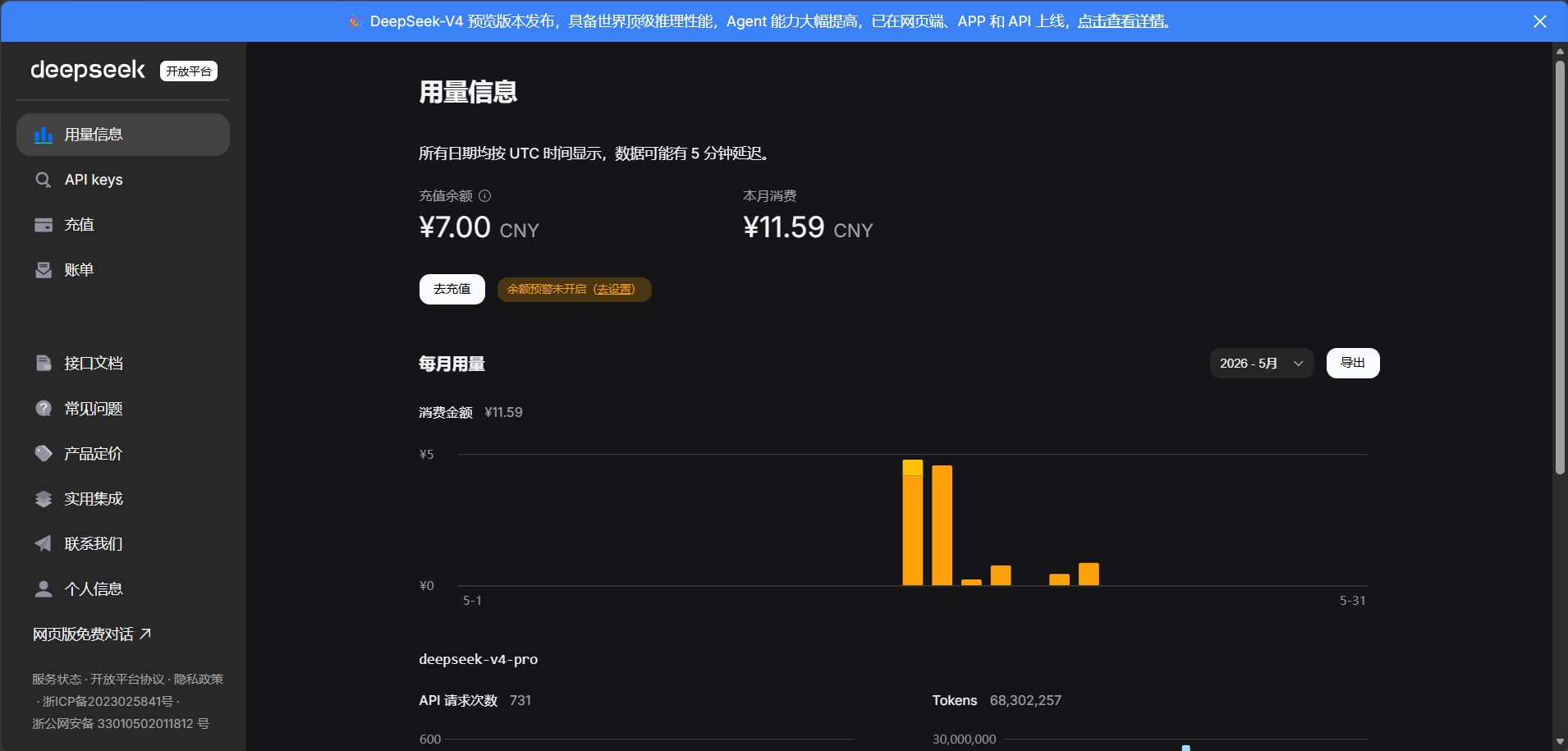
Task: Click the page vertical scrollbar thumb
Action: click(1560, 267)
